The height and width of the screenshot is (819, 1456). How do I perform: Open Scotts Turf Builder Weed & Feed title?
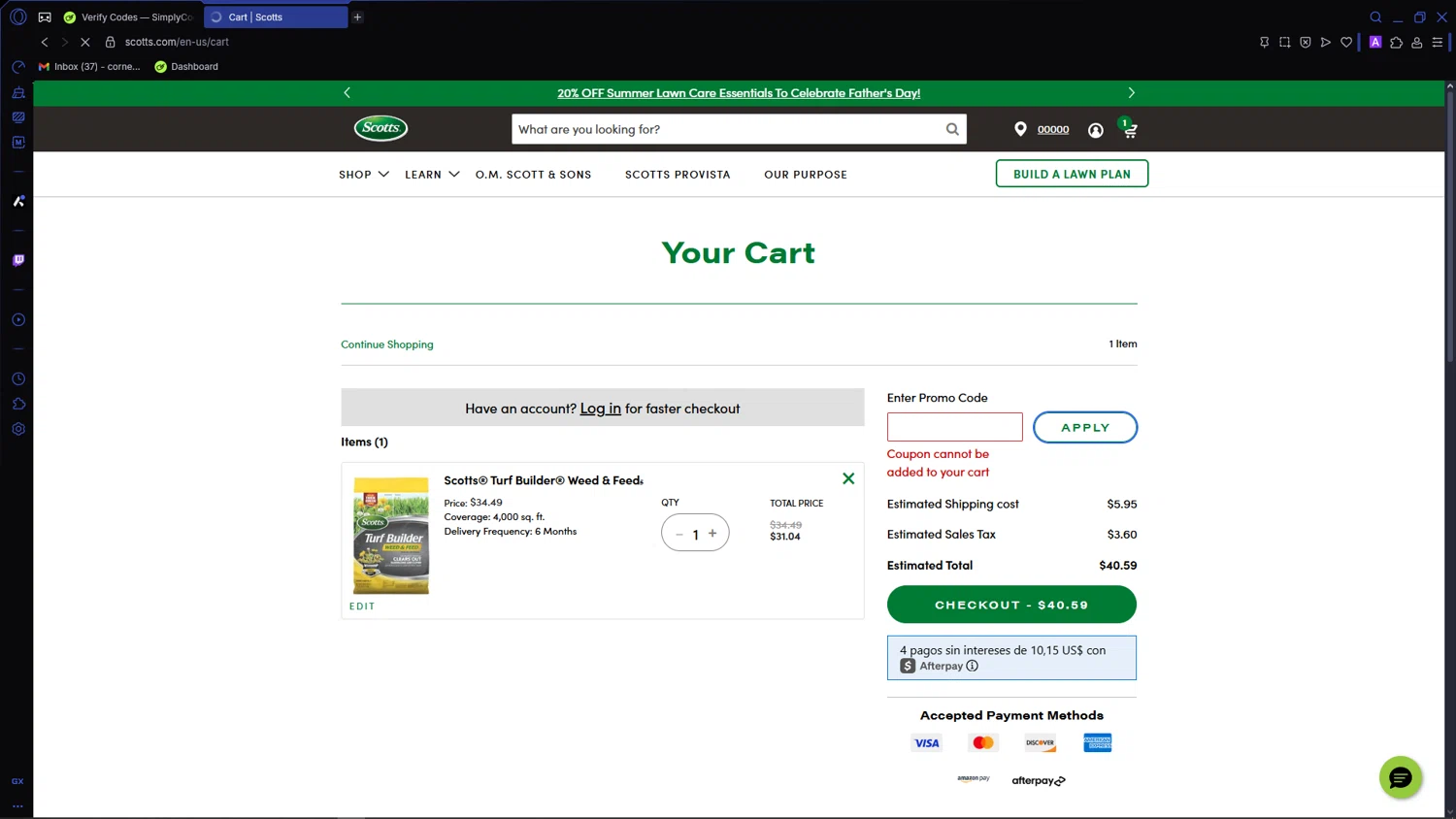(x=544, y=480)
